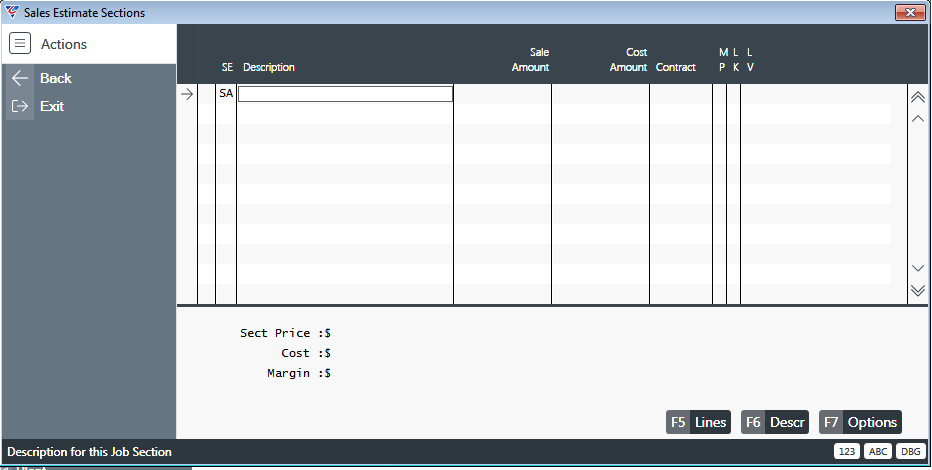
Task: Click the Description column header
Action: pyautogui.click(x=269, y=67)
